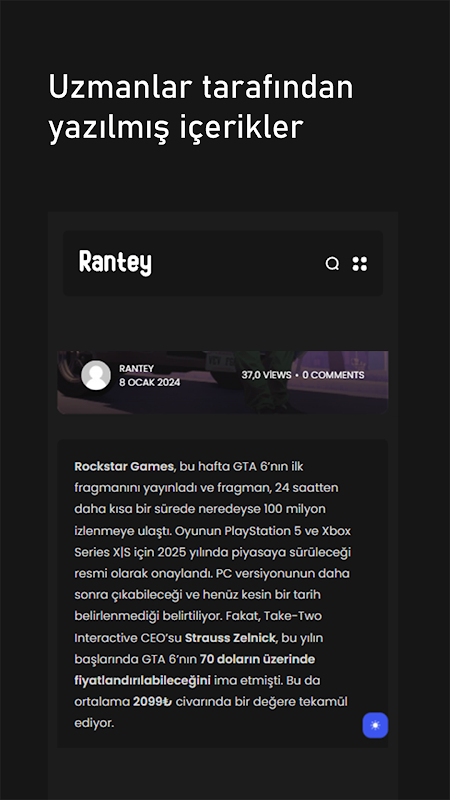Open the four-dot grid menu icon

pos(360,264)
